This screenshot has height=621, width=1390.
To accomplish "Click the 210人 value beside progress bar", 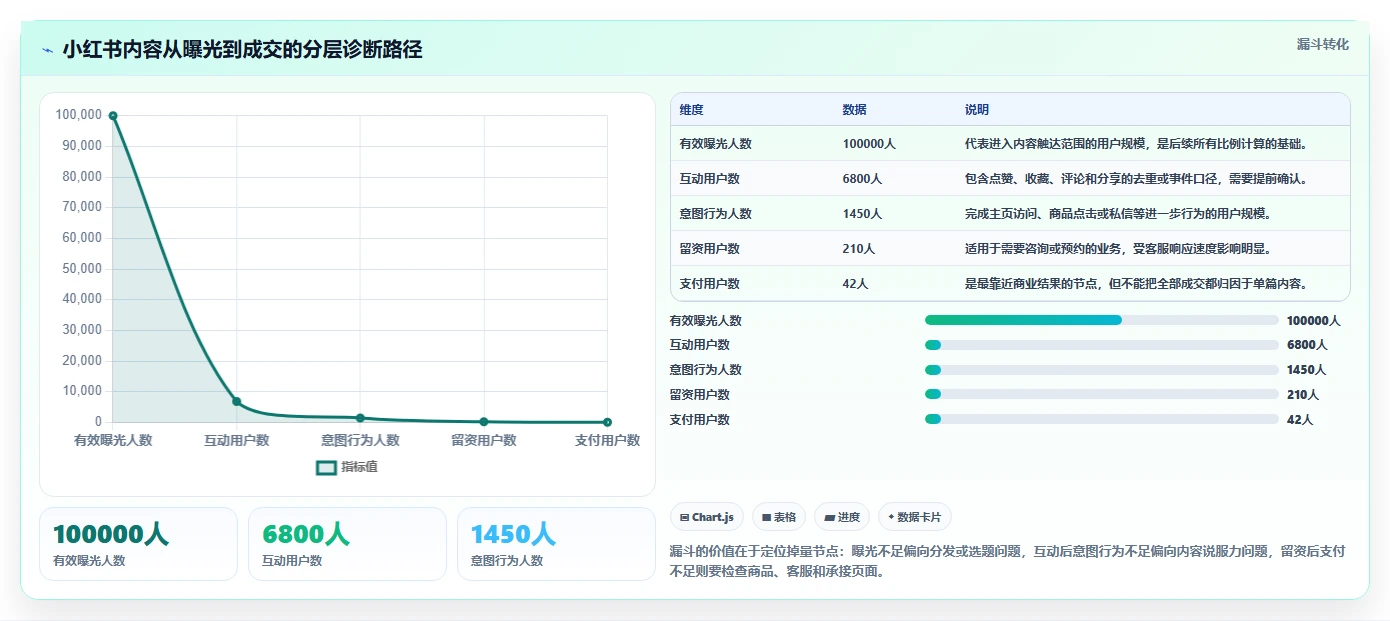I will point(1303,394).
